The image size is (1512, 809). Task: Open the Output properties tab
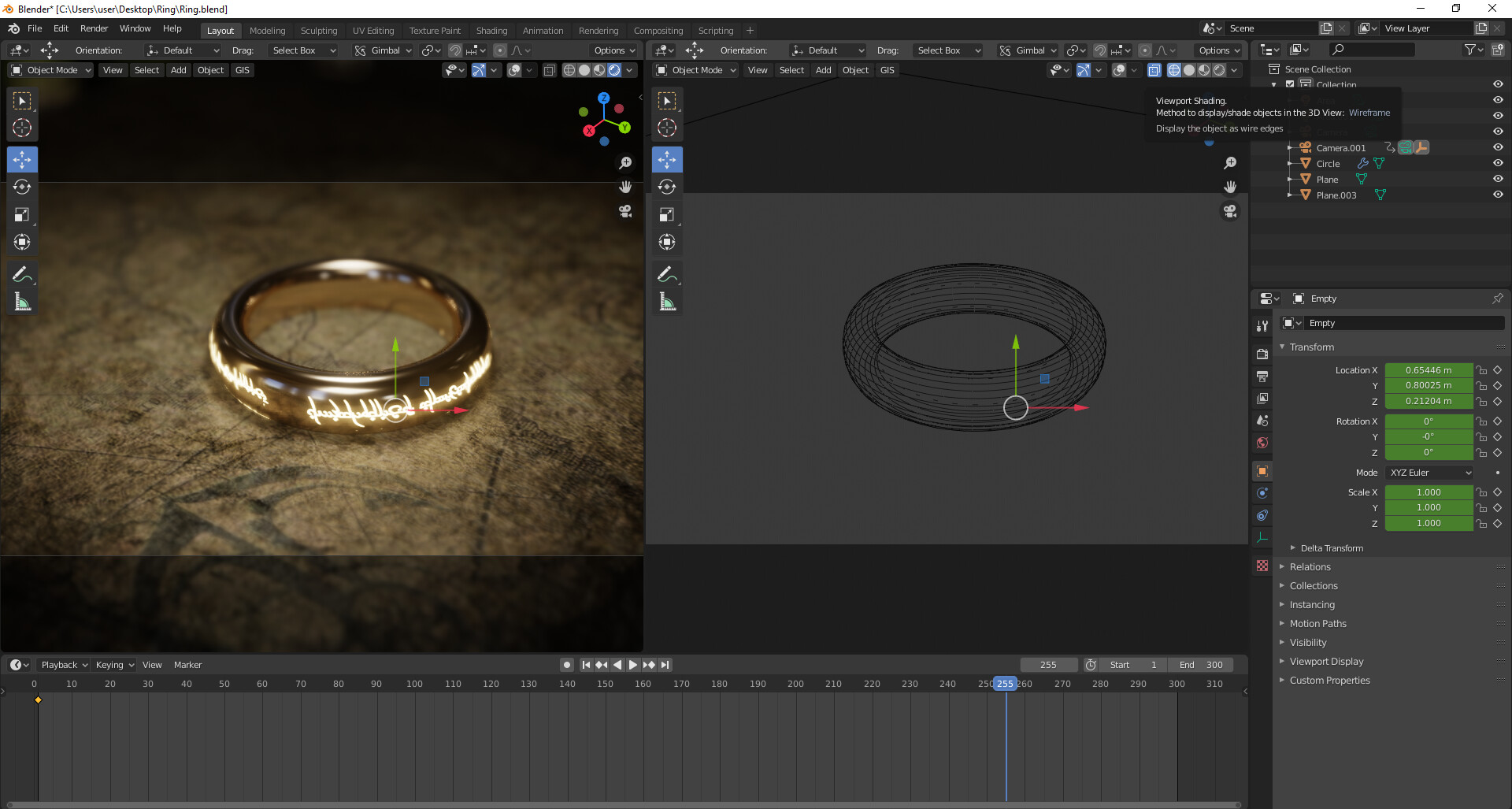pos(1262,377)
